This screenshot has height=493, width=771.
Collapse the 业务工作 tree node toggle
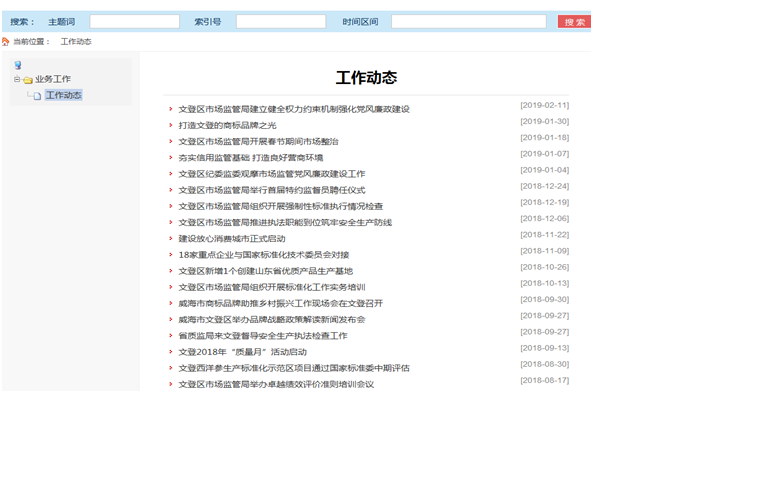tap(17, 80)
